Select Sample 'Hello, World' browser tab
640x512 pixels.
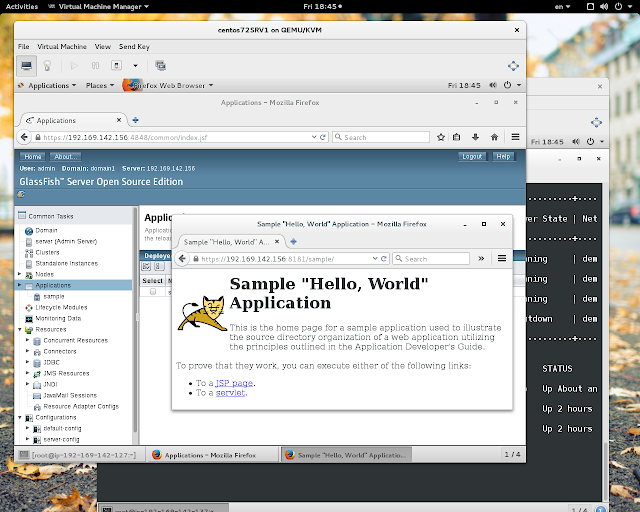231,242
